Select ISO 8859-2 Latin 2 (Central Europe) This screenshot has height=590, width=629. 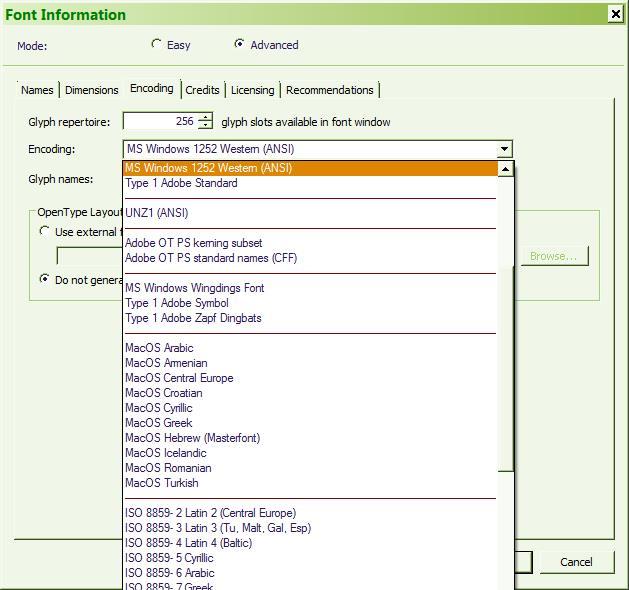click(x=310, y=513)
